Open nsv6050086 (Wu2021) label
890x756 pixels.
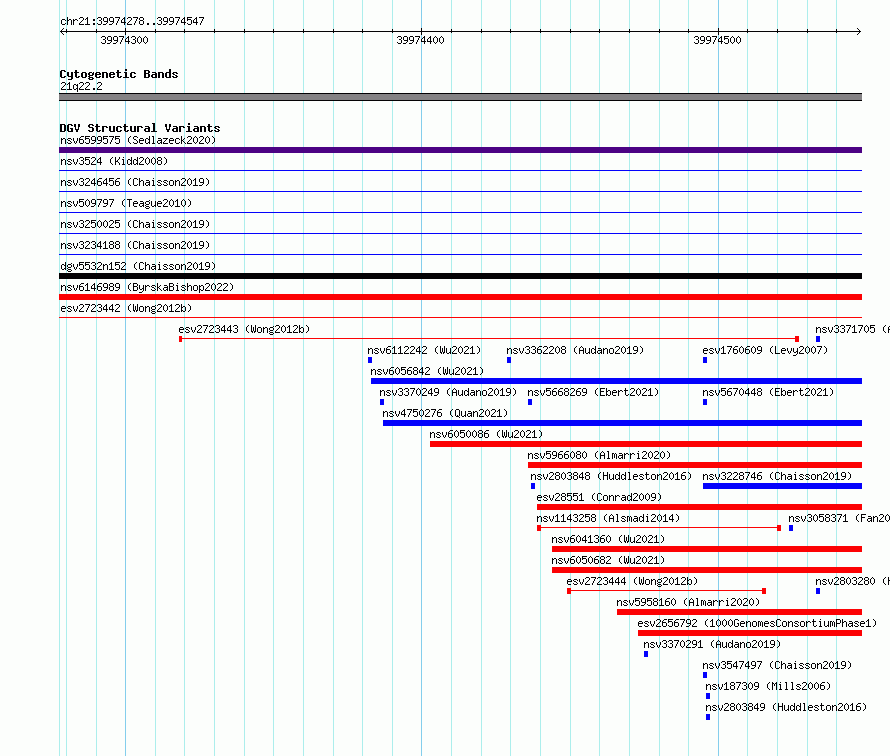(486, 434)
